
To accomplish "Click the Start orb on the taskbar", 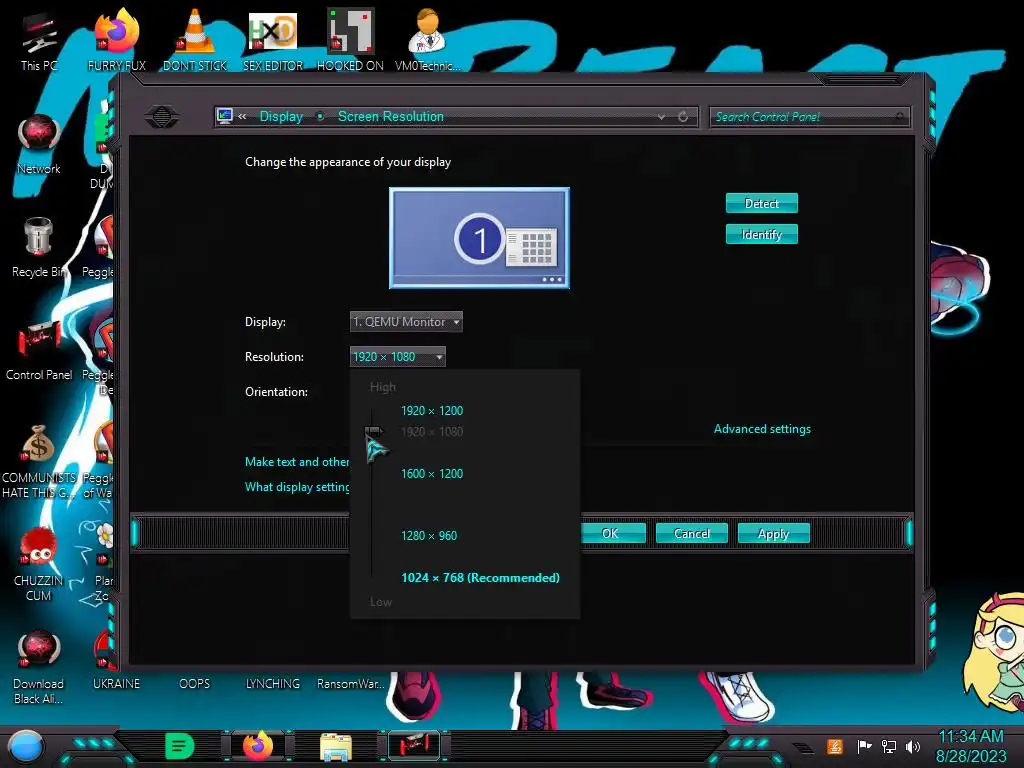I will coord(26,746).
